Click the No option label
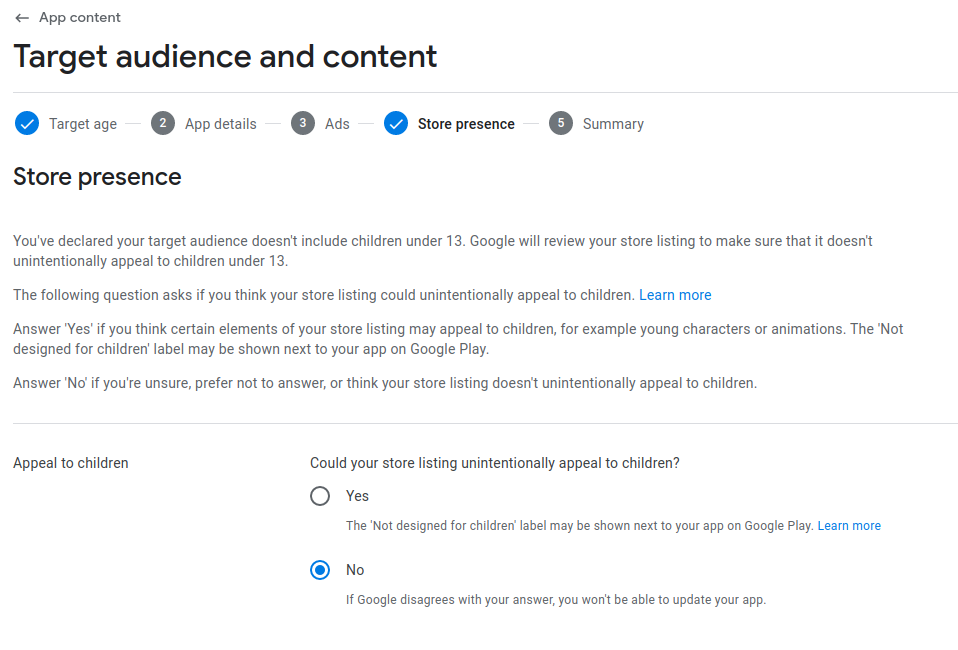The height and width of the screenshot is (650, 958). (x=355, y=570)
